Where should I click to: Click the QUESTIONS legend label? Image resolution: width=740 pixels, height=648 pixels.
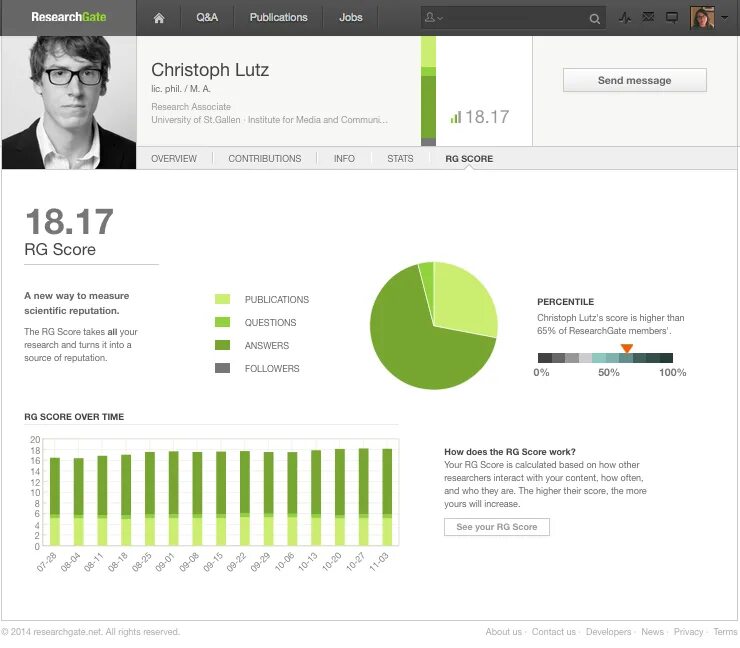[x=270, y=323]
